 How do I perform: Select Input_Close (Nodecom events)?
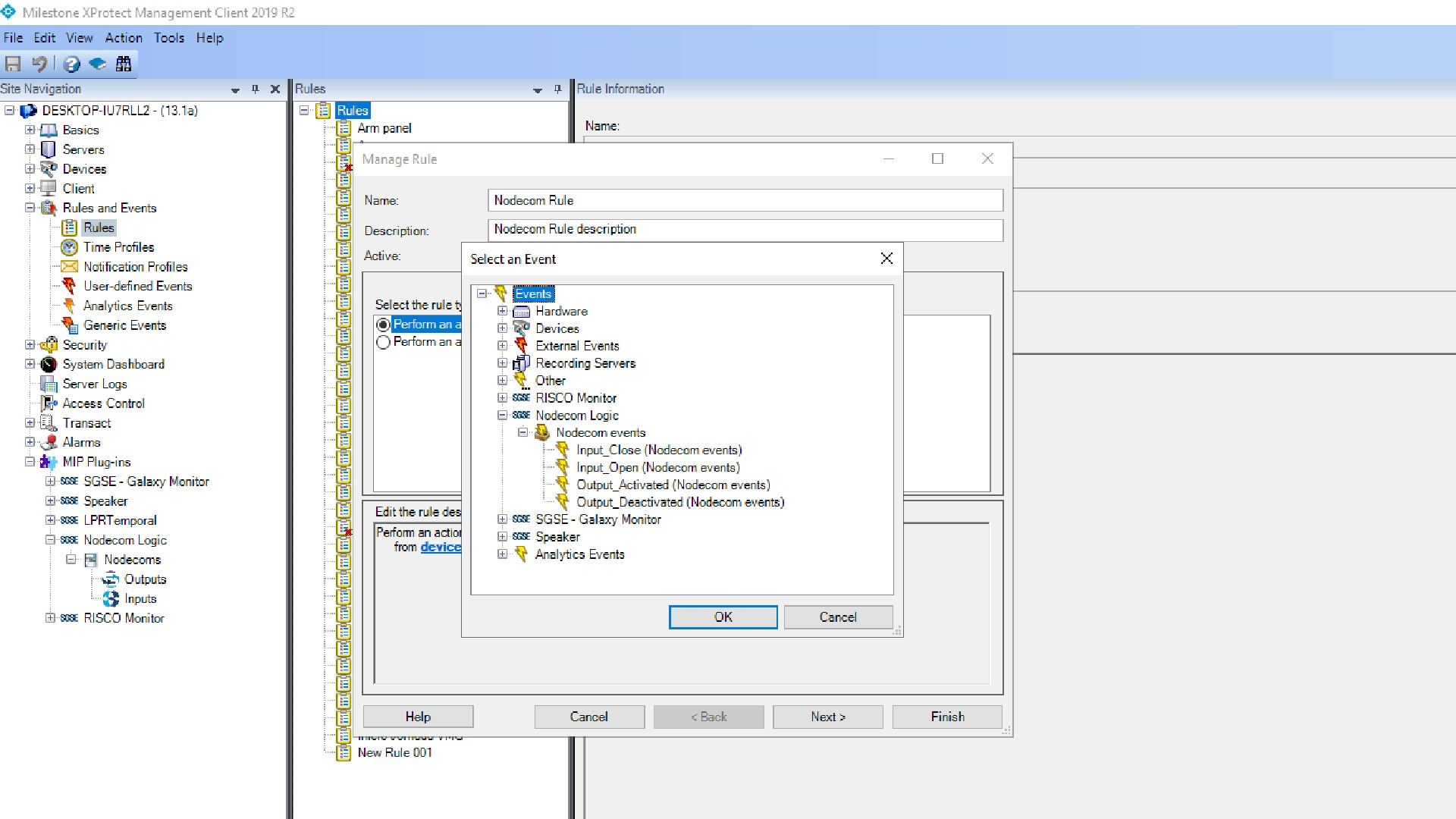click(x=659, y=450)
